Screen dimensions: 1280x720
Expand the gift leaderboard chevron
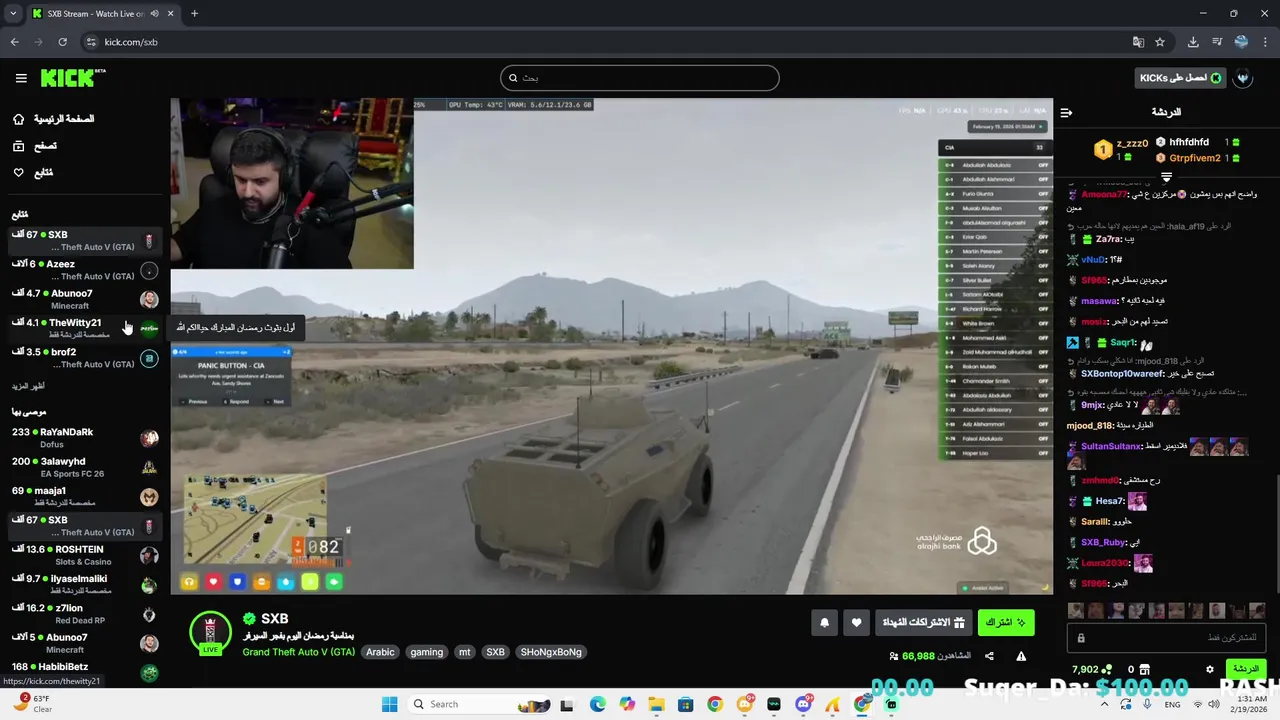[x=1166, y=177]
